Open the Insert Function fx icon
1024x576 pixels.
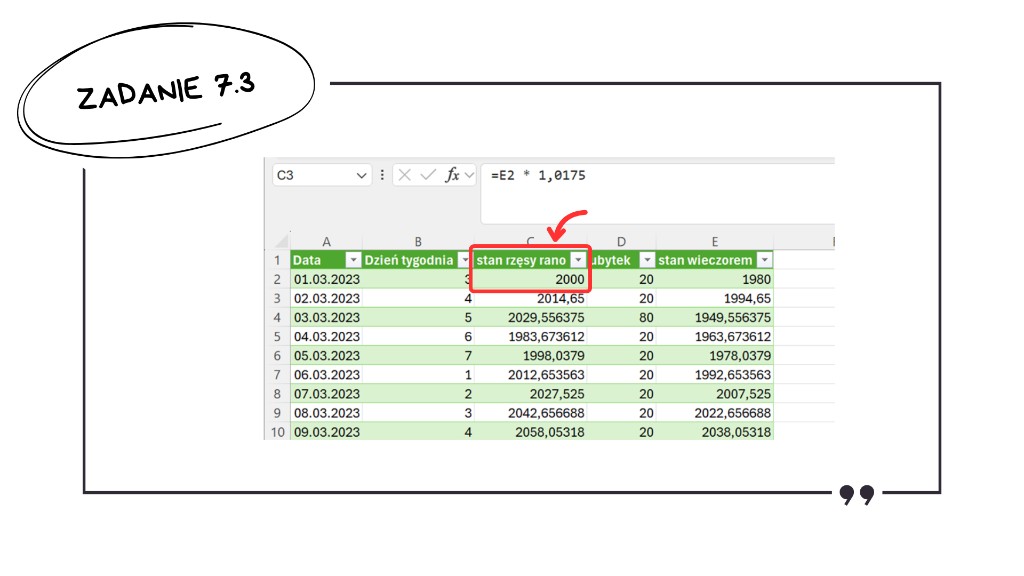click(452, 175)
